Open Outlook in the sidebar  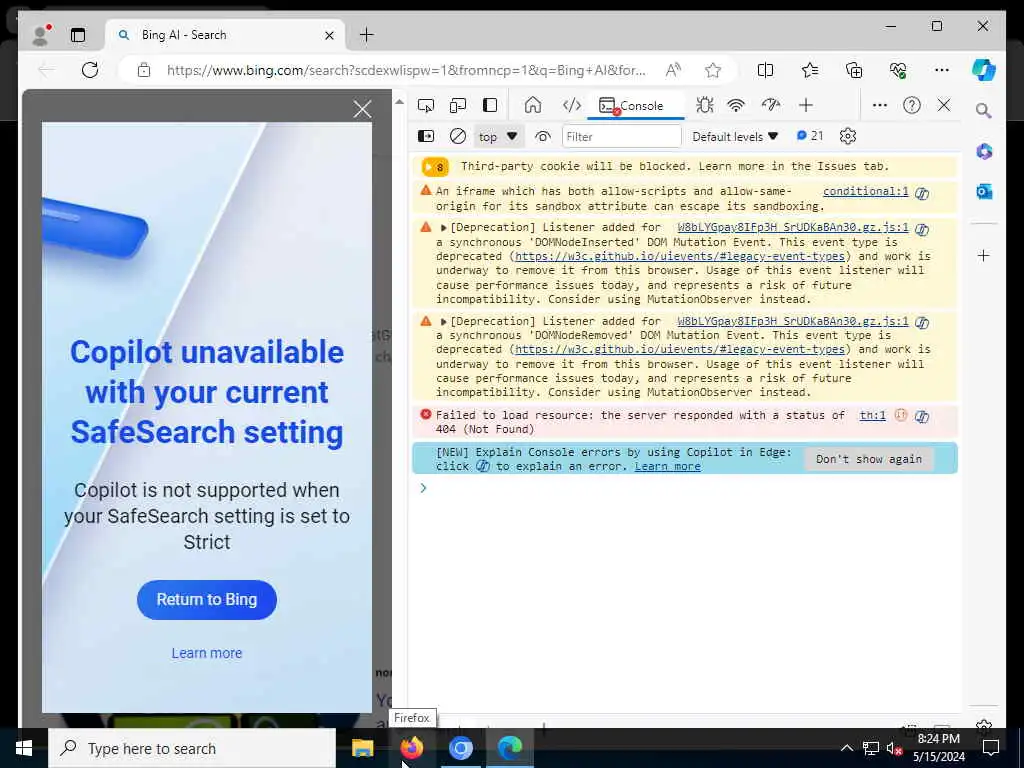[984, 191]
